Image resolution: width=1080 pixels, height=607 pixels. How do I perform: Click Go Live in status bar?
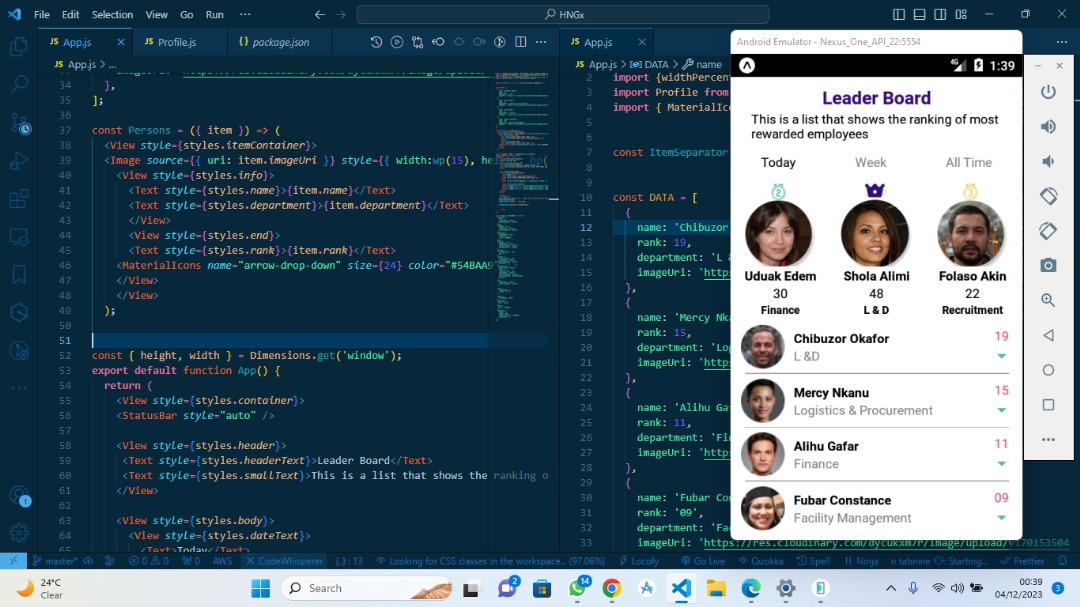point(703,561)
